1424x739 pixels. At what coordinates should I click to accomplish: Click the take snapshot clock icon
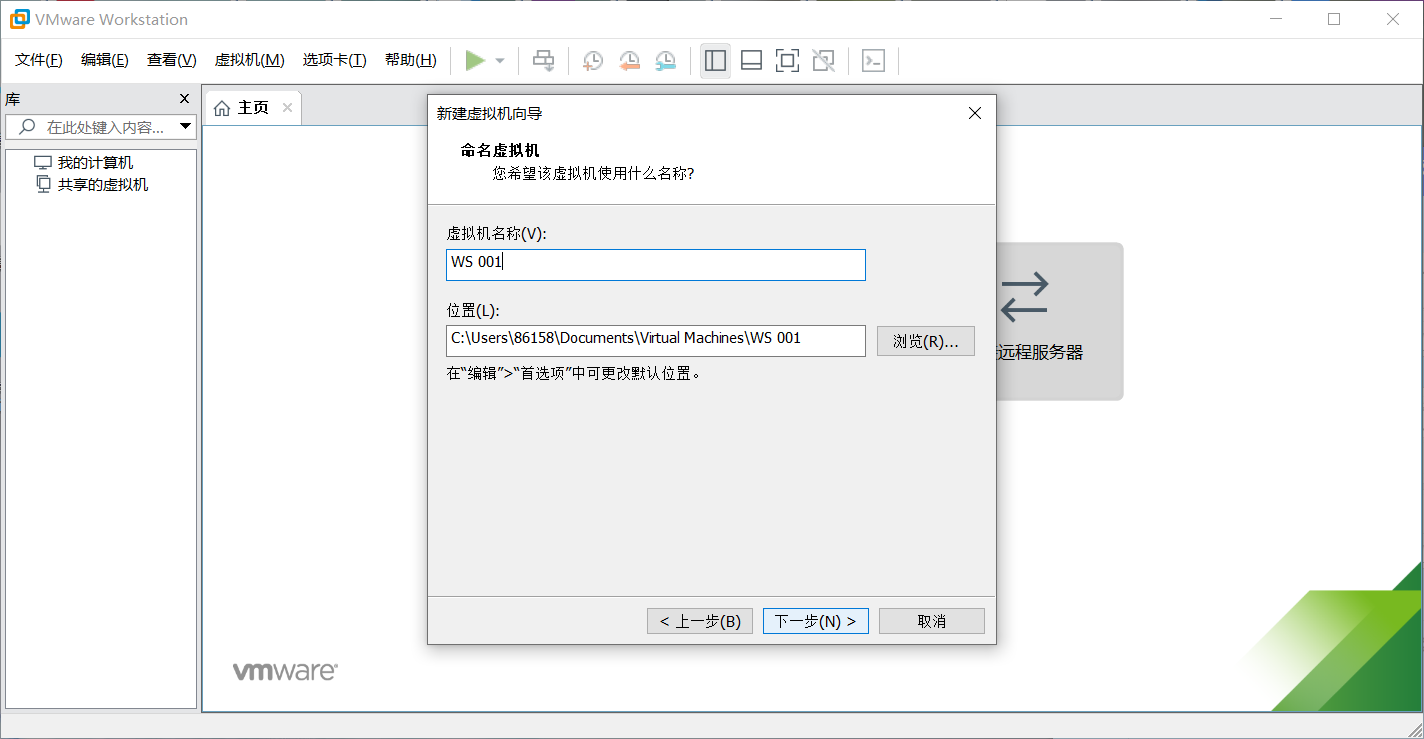(x=593, y=61)
